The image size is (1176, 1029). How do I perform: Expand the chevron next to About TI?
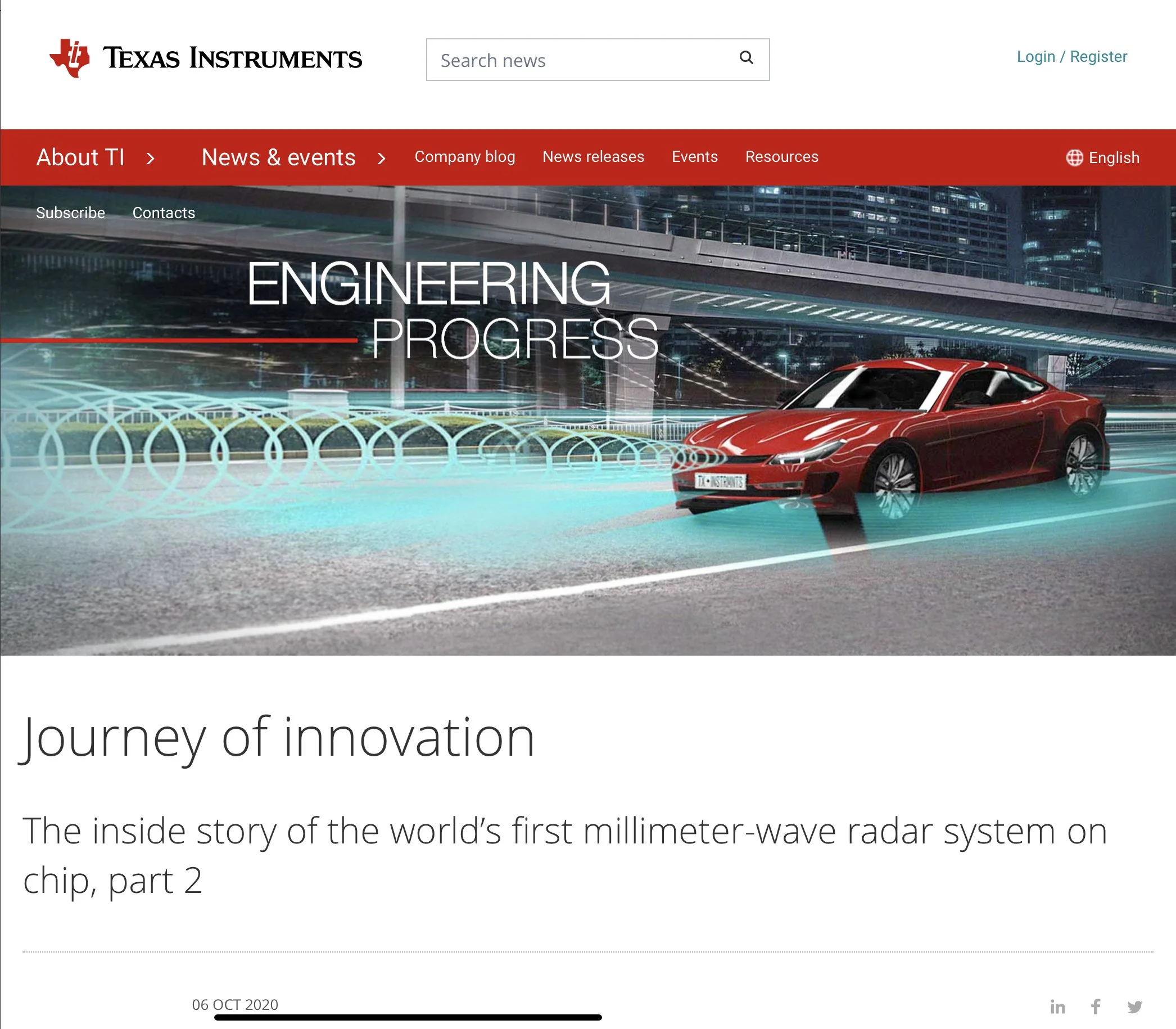[x=150, y=159]
